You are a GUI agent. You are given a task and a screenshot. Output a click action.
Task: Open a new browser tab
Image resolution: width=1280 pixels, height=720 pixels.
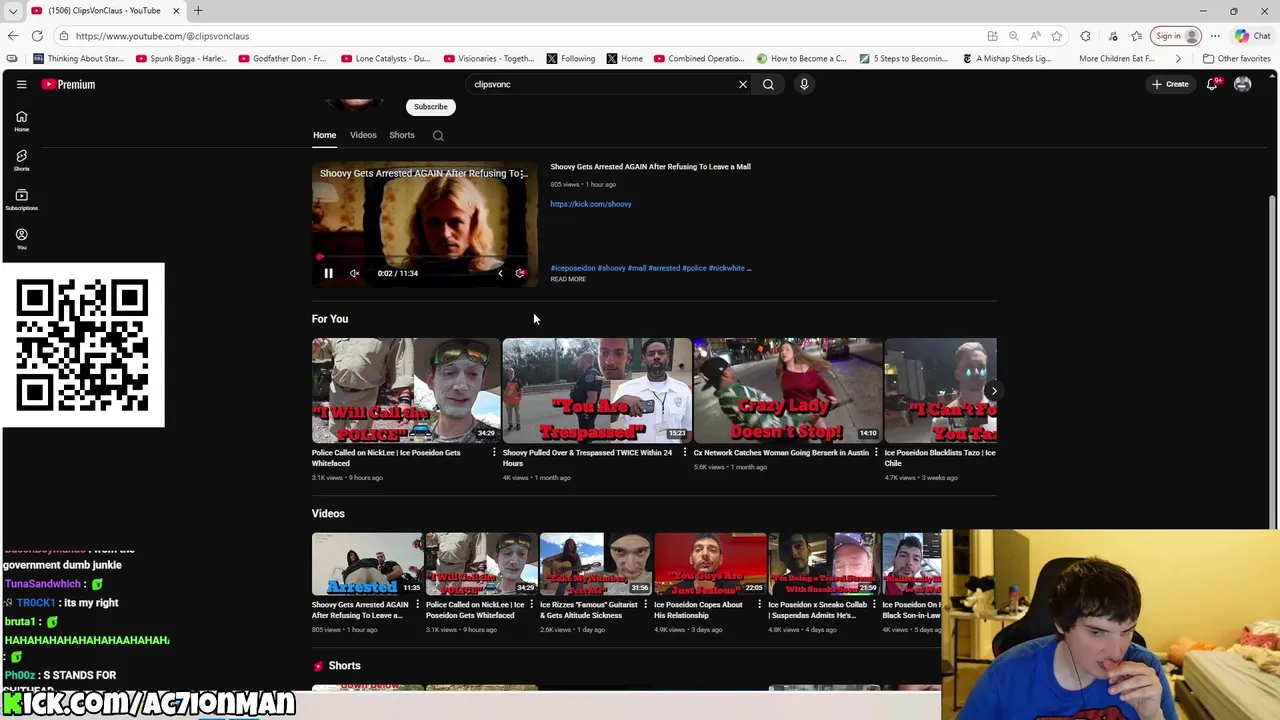(198, 10)
